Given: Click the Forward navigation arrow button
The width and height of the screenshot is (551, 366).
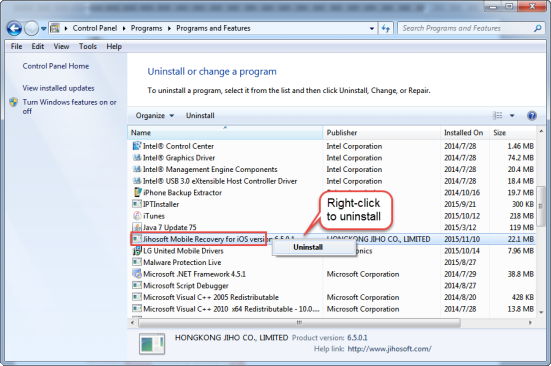Looking at the screenshot, I should [x=31, y=28].
